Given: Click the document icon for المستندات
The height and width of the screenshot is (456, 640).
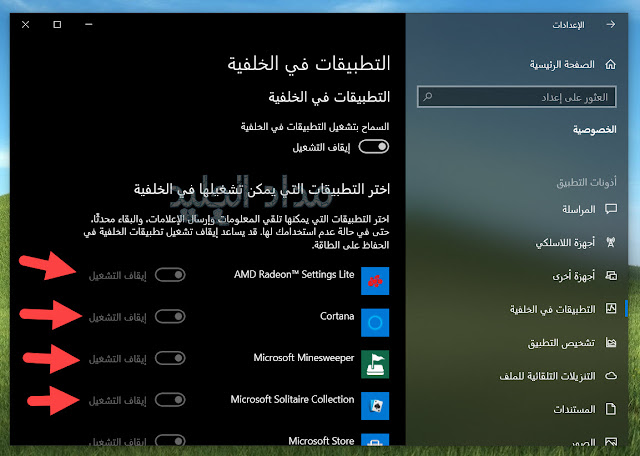Looking at the screenshot, I should (611, 409).
